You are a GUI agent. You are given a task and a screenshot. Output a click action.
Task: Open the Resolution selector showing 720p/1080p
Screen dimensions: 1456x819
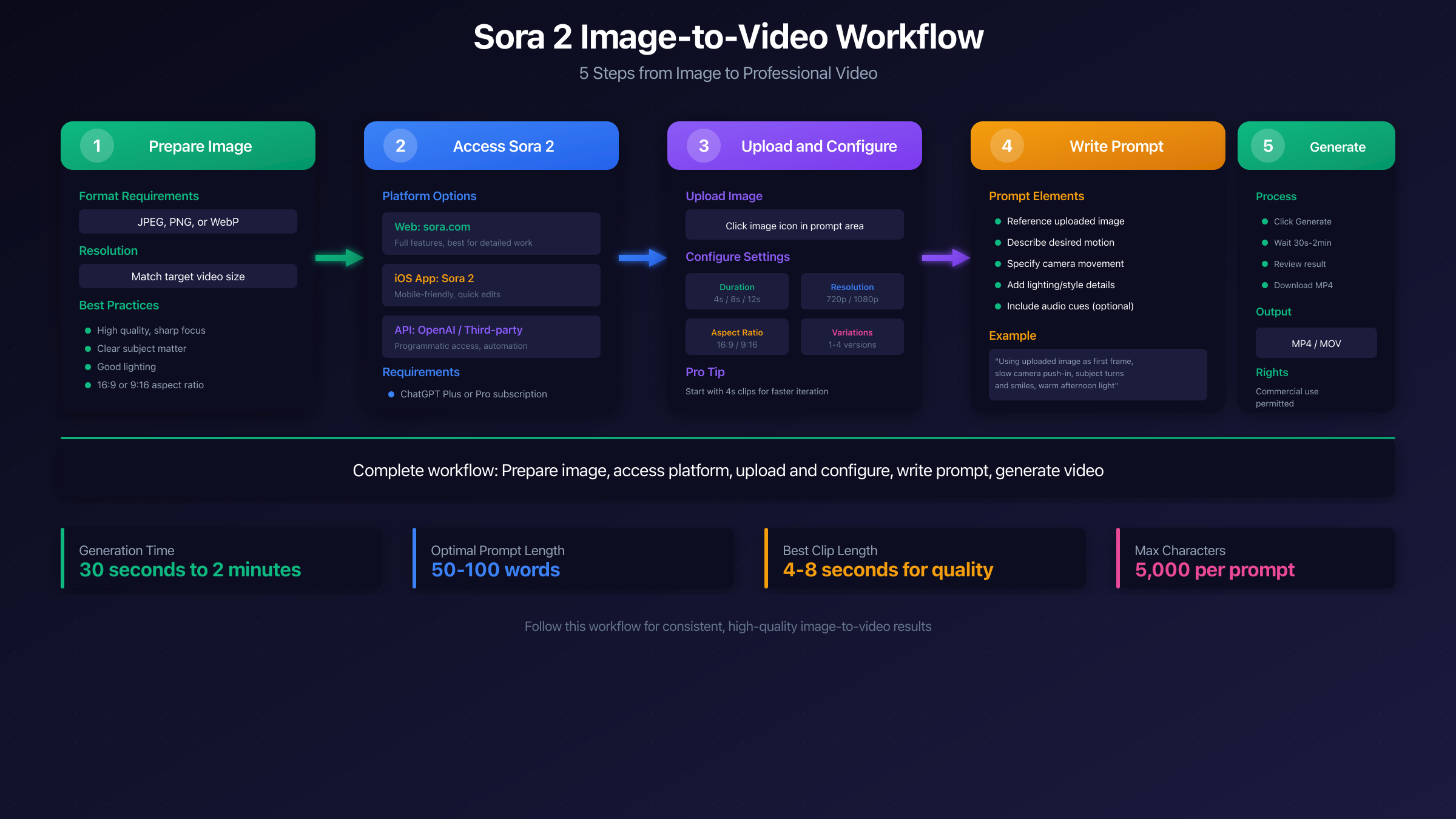pyautogui.click(x=852, y=291)
